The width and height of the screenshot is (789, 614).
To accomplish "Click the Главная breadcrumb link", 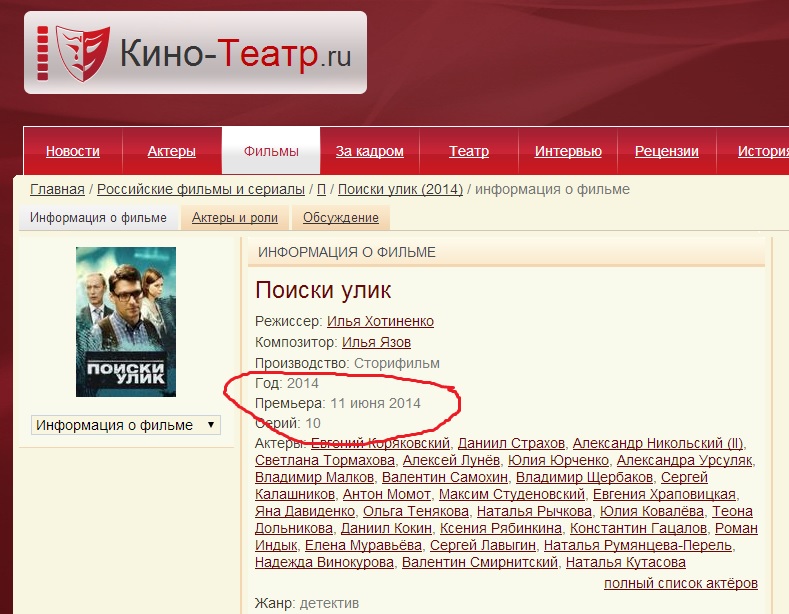I will pyautogui.click(x=57, y=189).
